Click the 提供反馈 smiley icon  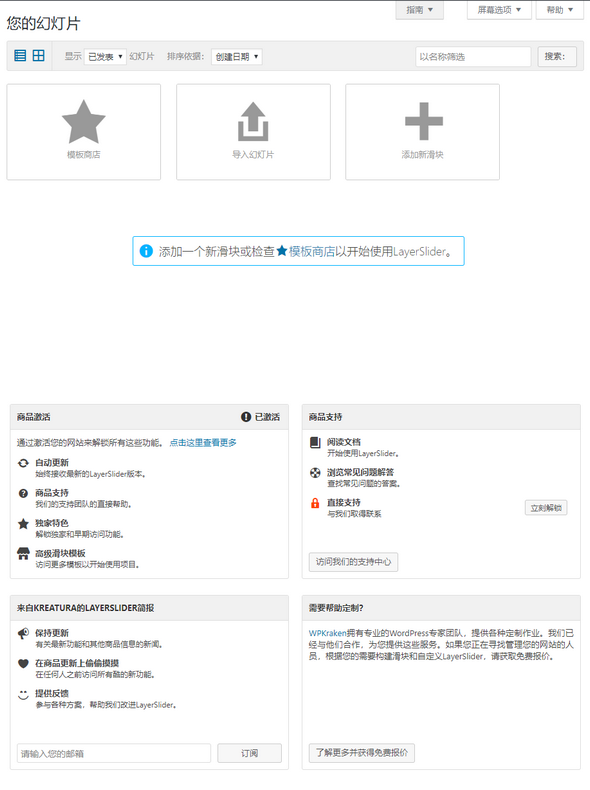(x=23, y=694)
